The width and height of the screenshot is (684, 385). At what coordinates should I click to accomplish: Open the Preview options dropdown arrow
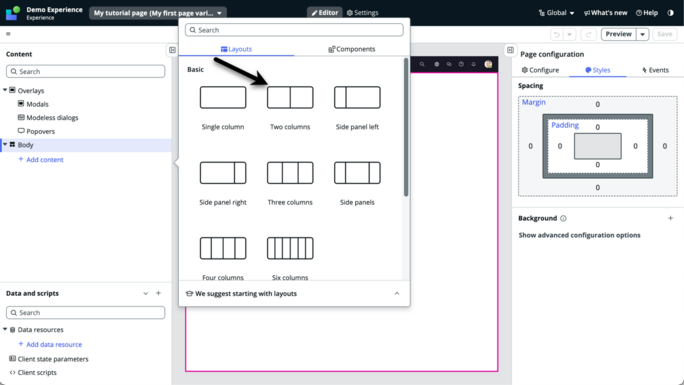(643, 34)
